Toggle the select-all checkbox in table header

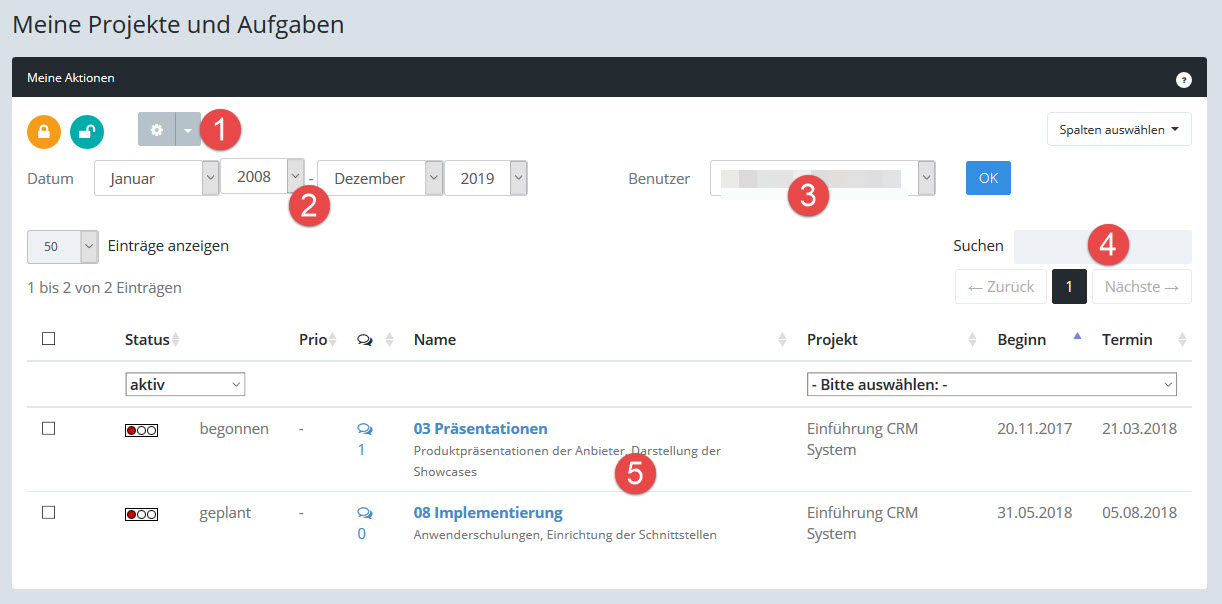click(x=48, y=339)
